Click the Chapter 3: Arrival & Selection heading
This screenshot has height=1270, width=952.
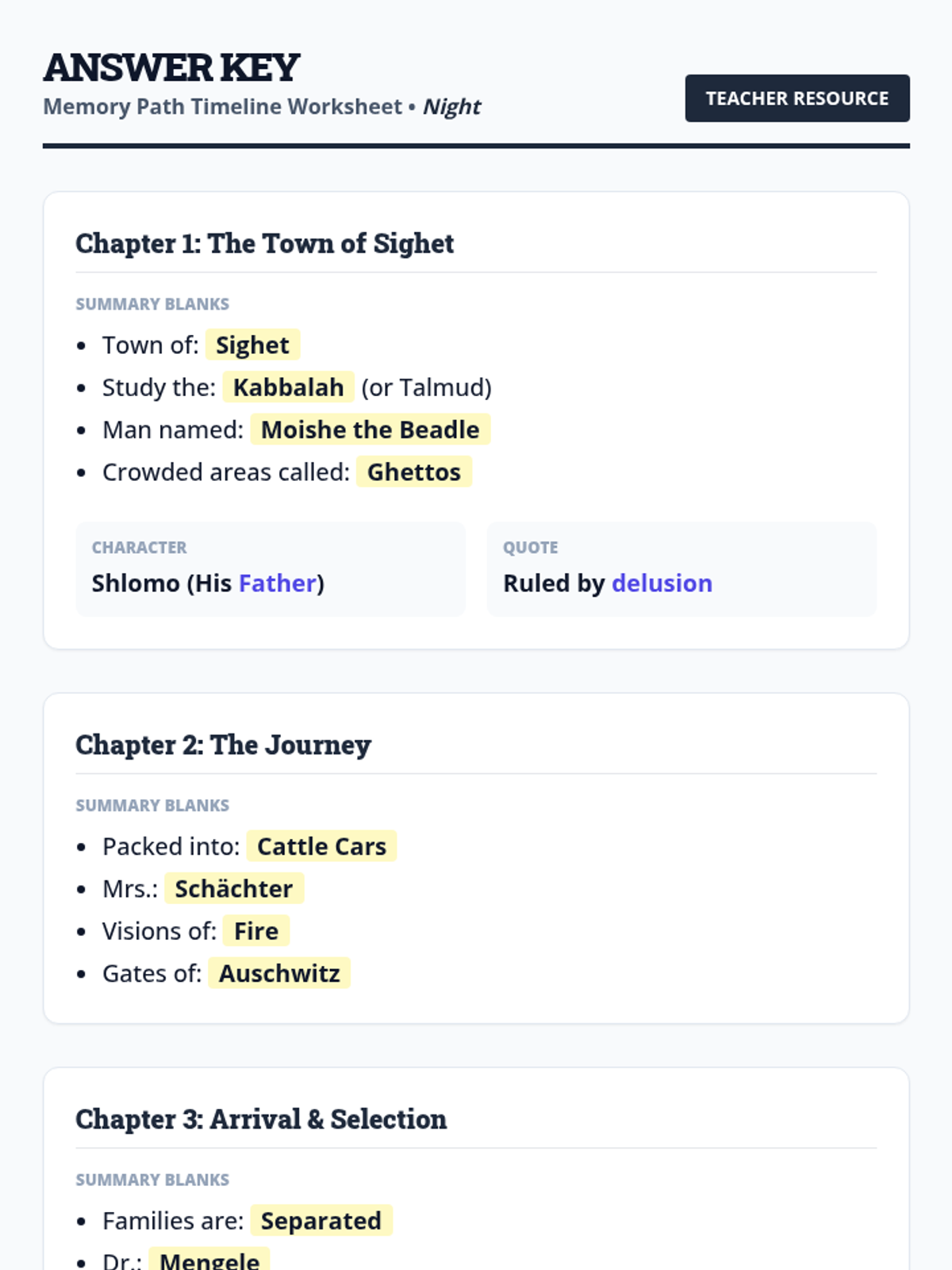tap(261, 1119)
